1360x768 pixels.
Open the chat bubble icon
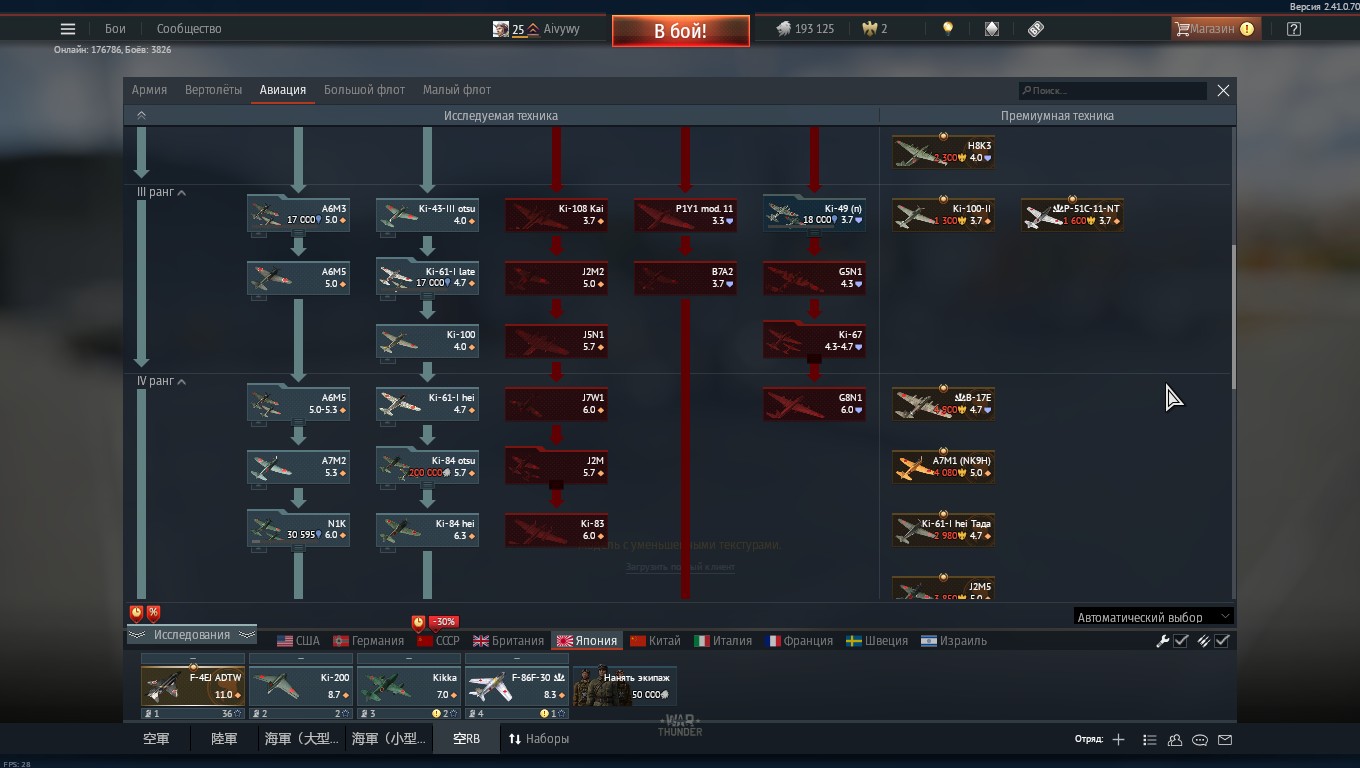point(1200,740)
